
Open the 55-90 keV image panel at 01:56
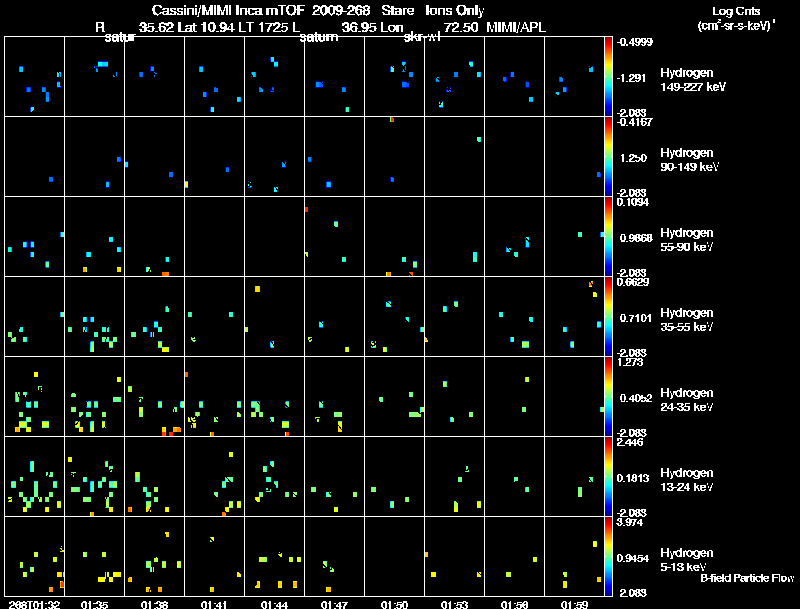click(x=514, y=236)
